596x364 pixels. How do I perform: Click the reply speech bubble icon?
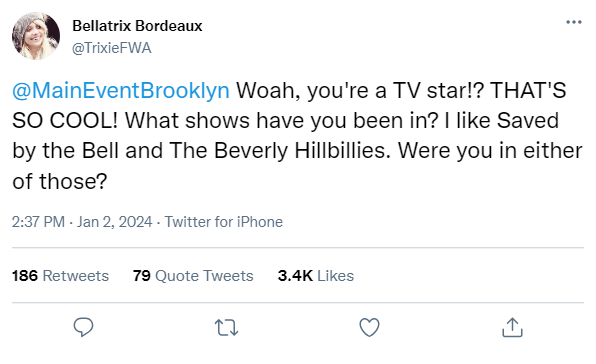(83, 327)
